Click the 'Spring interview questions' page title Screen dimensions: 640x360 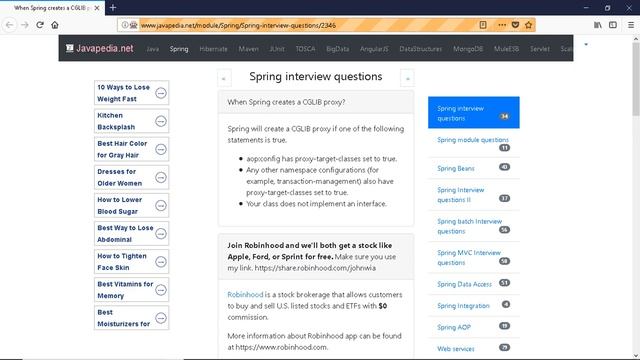(316, 77)
